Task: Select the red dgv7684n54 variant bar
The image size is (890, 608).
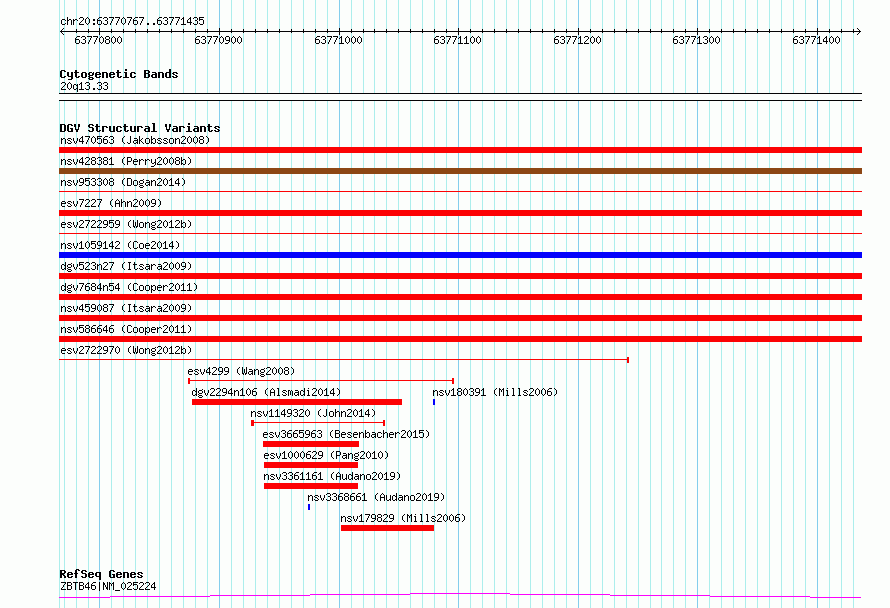Action: click(460, 297)
